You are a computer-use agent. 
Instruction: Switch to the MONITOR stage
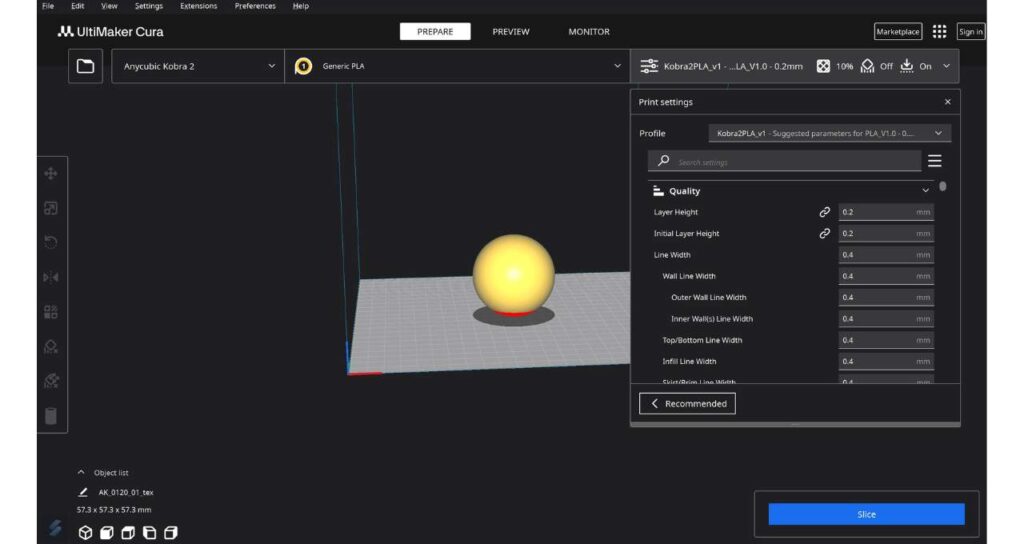(x=589, y=31)
